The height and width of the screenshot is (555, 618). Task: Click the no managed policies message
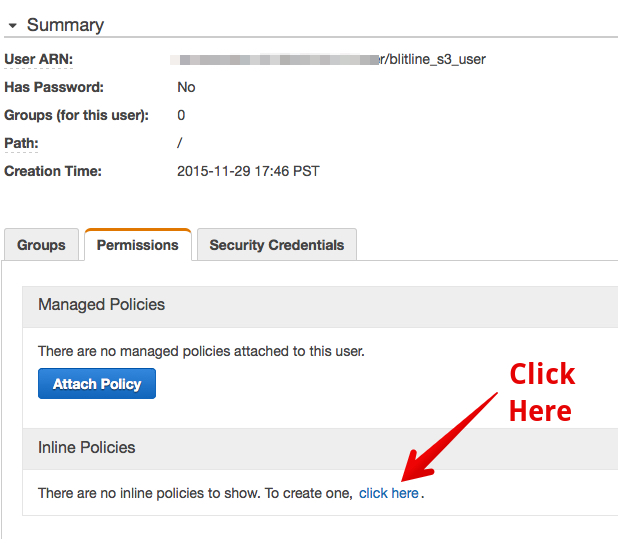pos(201,351)
